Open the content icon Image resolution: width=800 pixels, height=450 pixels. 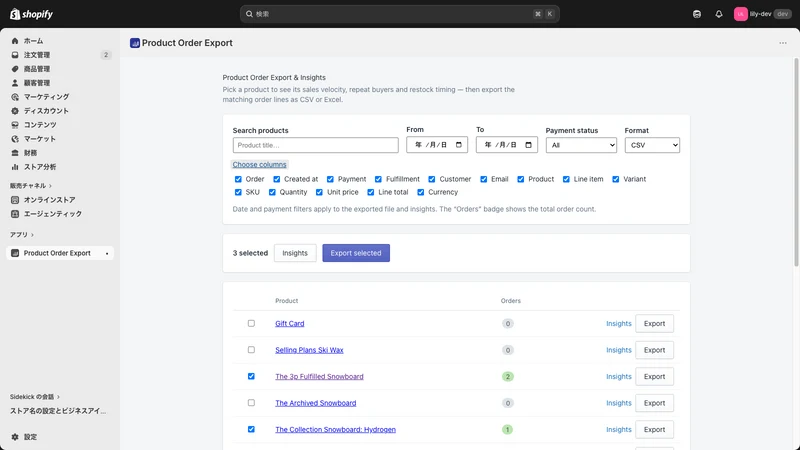15,124
